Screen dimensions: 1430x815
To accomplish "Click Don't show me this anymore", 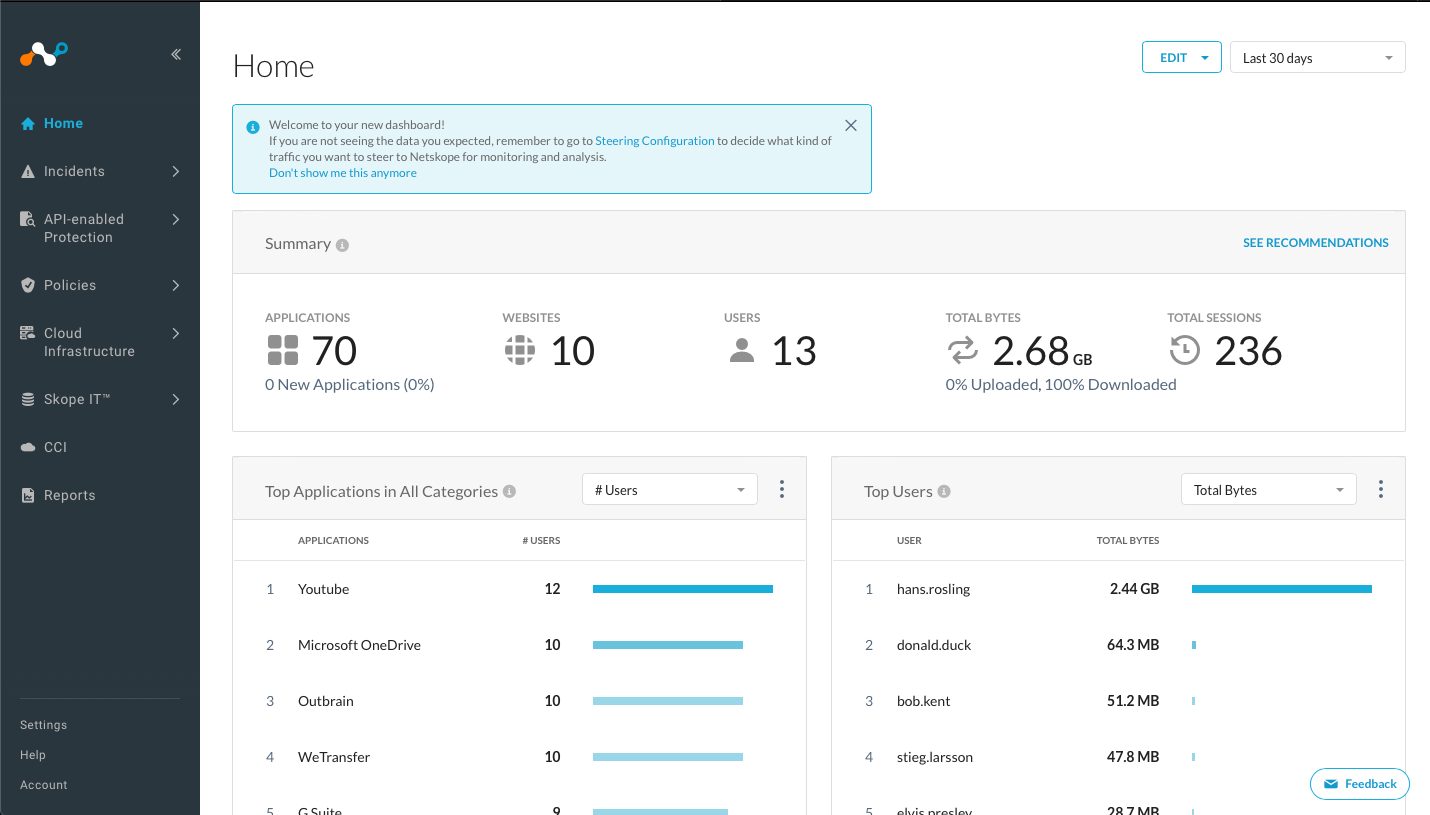I will tap(343, 173).
